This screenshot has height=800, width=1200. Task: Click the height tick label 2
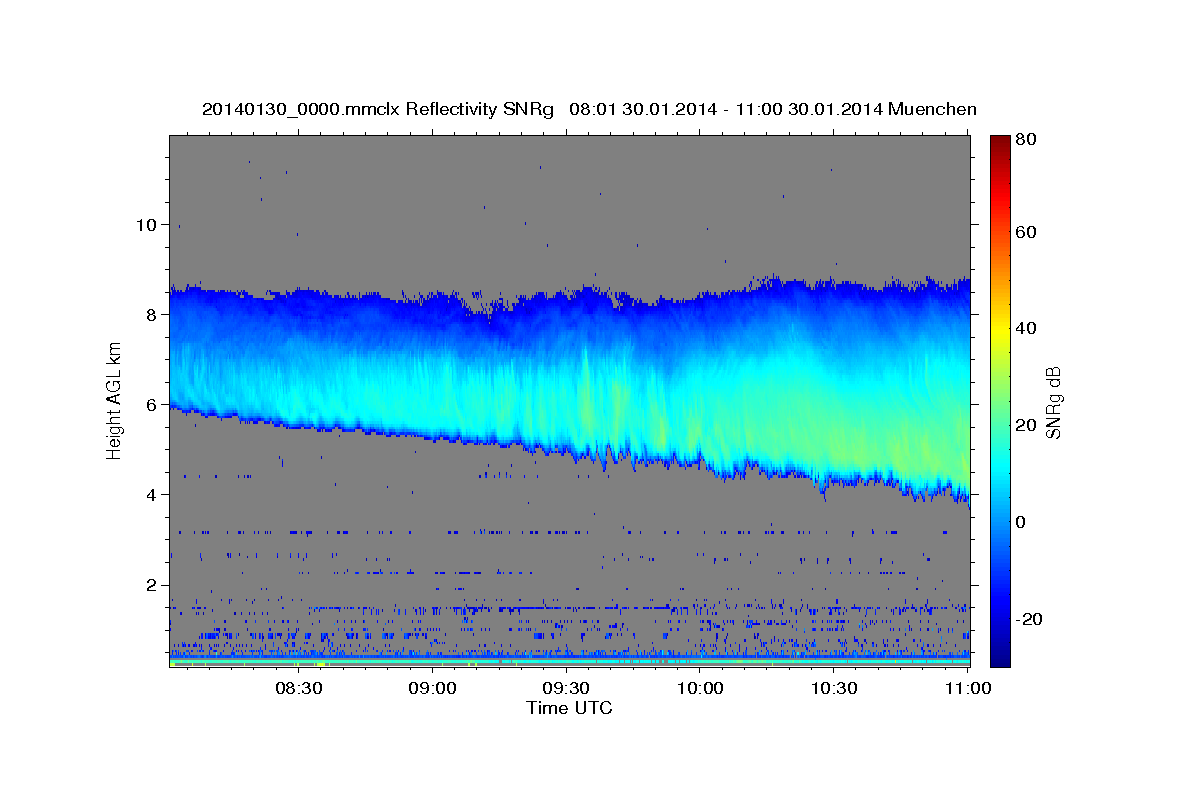pyautogui.click(x=150, y=584)
